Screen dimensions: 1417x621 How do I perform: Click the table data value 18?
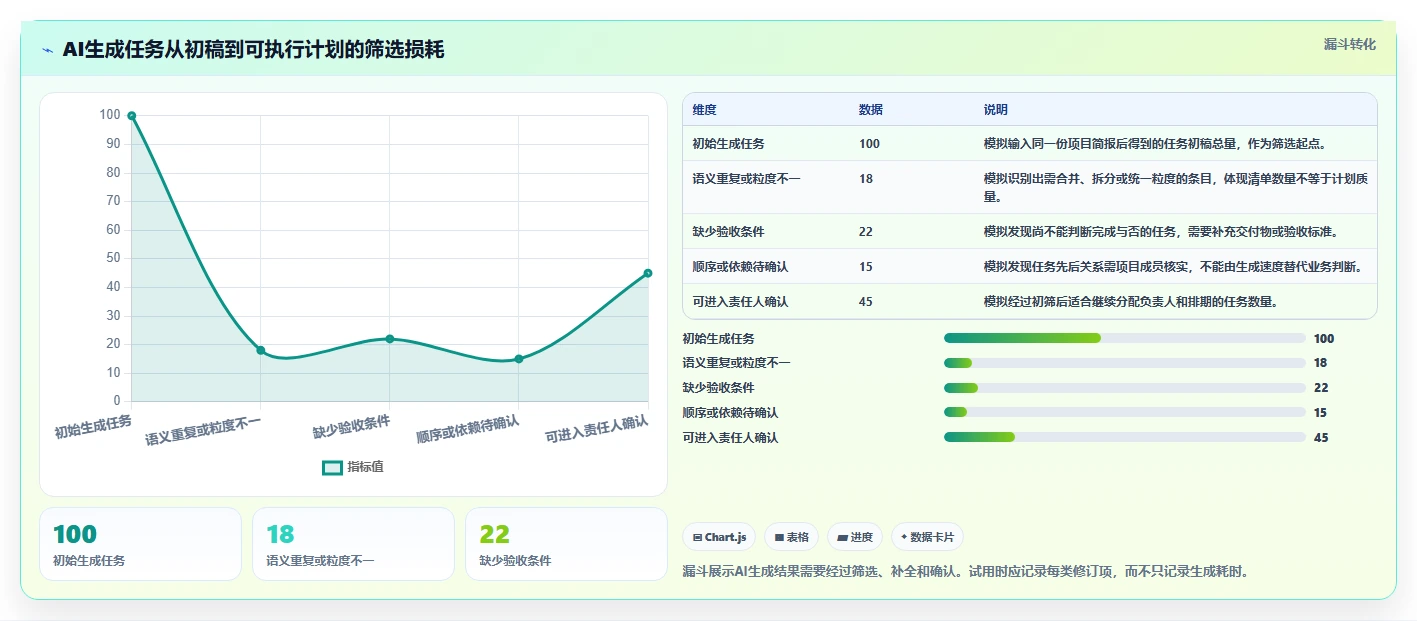click(x=866, y=179)
